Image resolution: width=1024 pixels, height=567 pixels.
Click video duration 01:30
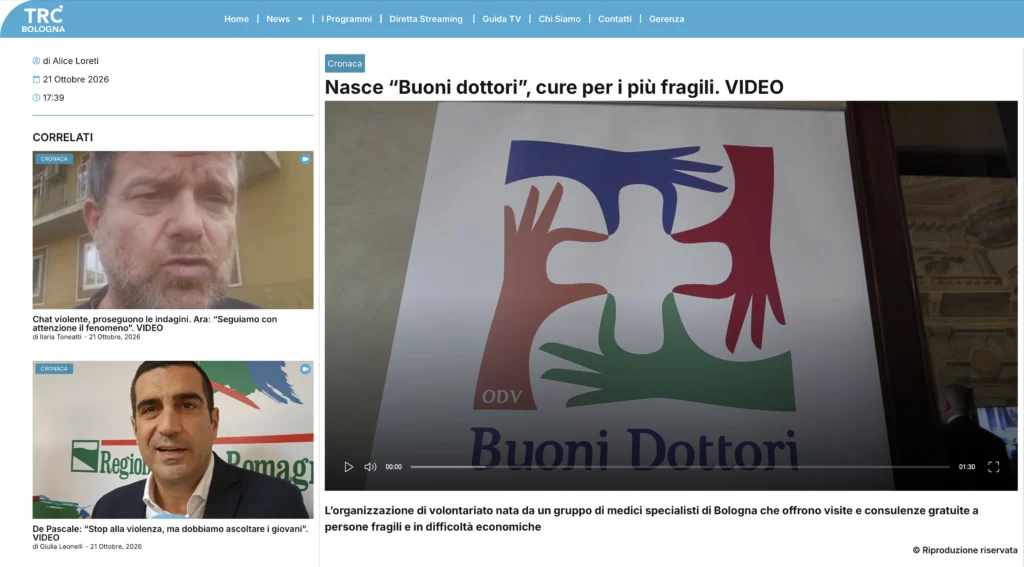tap(967, 467)
